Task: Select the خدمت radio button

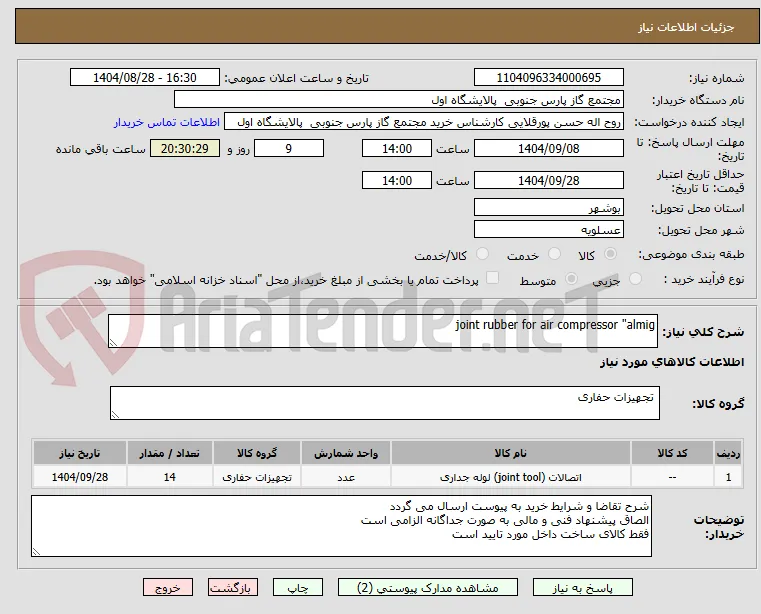Action: (554, 254)
